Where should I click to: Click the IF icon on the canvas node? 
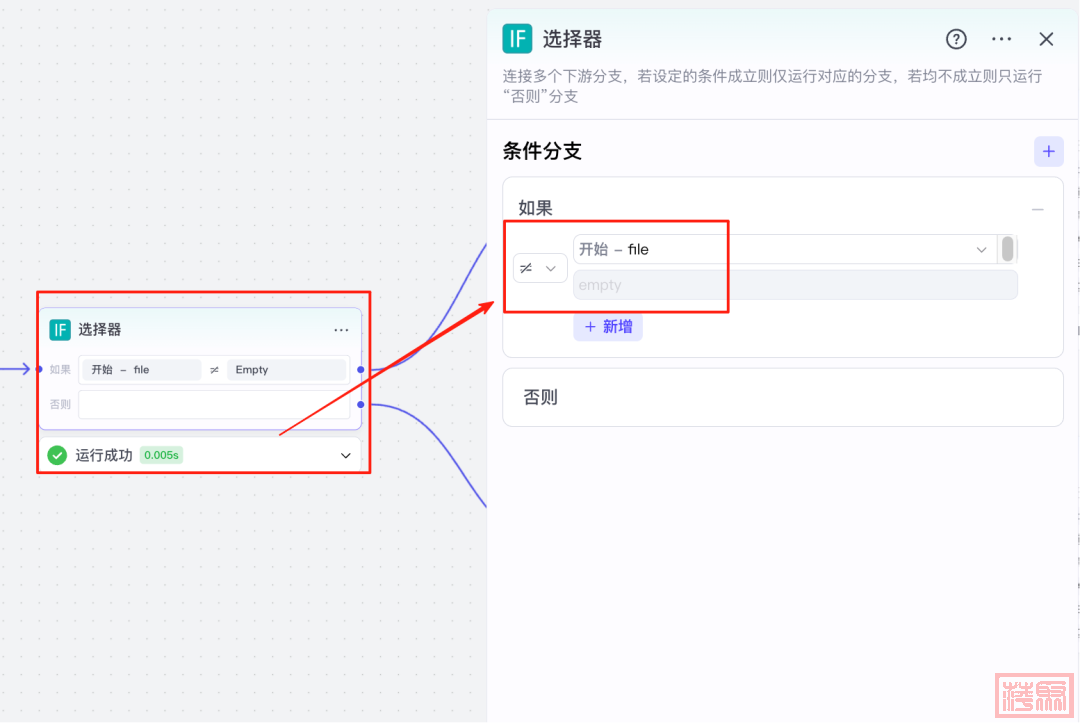(60, 330)
